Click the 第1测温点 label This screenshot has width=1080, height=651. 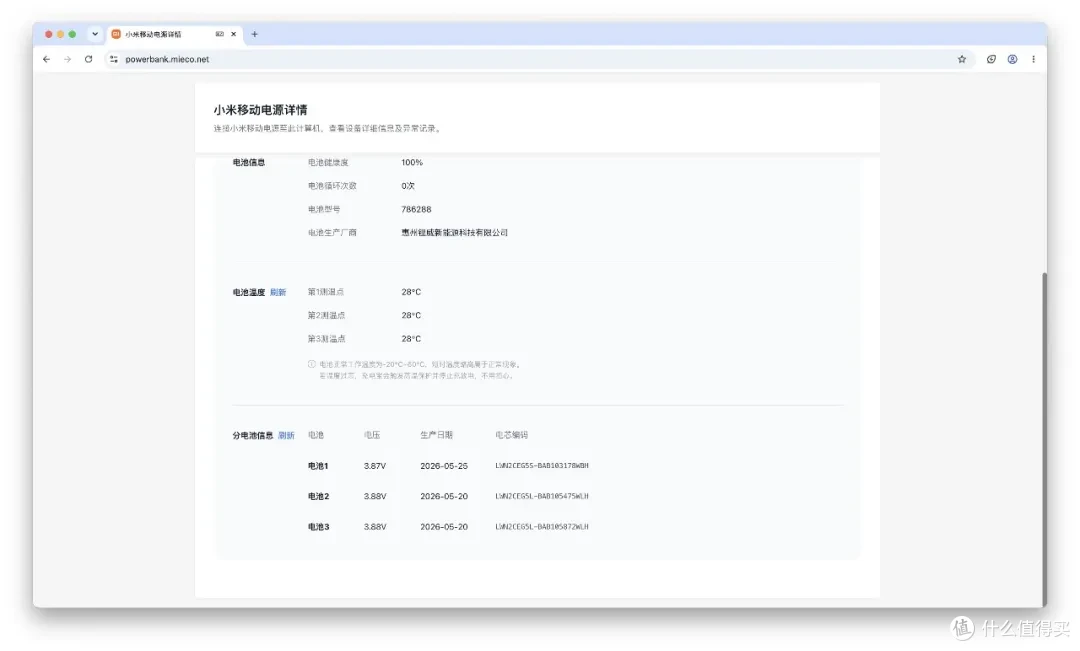[x=326, y=292]
